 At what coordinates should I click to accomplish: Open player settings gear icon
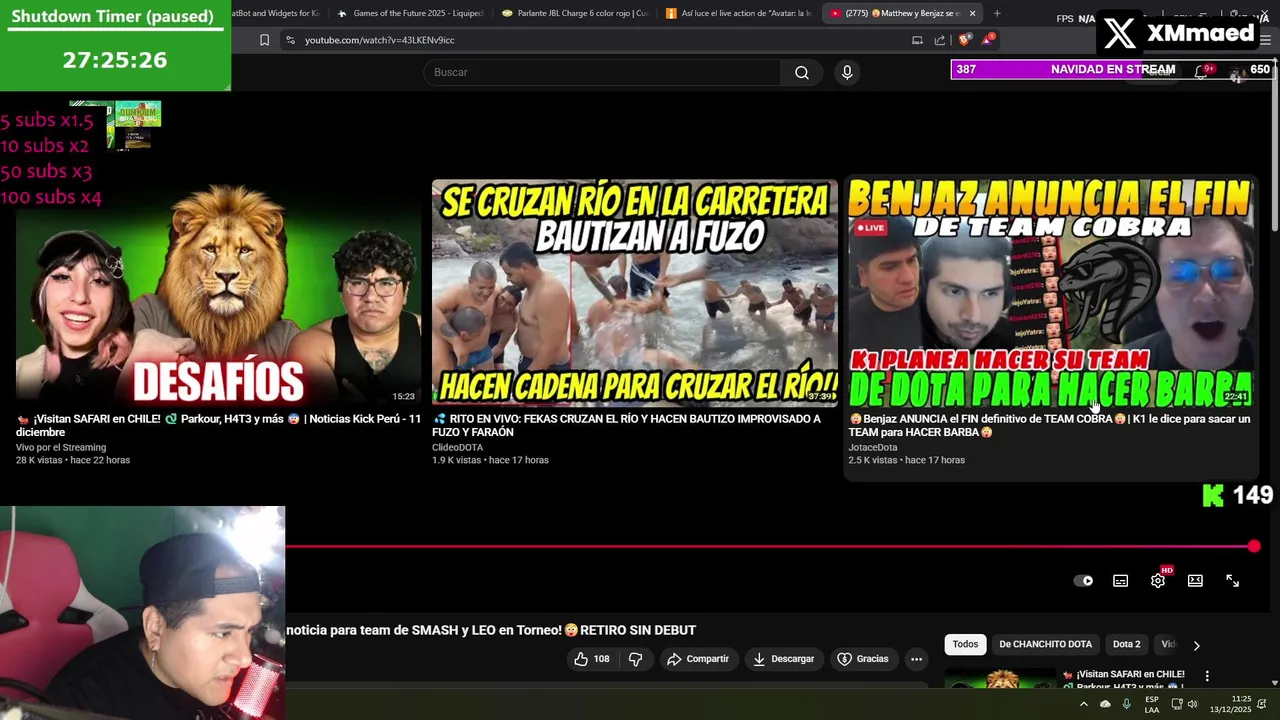[1158, 580]
